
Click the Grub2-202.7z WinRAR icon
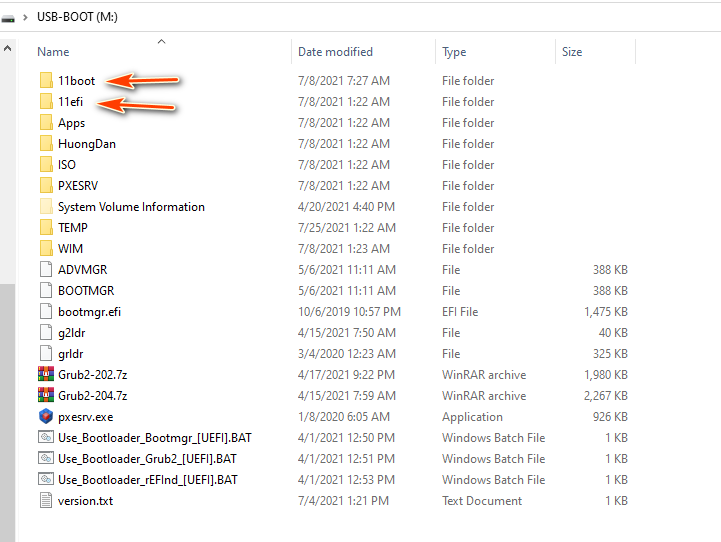(x=46, y=375)
